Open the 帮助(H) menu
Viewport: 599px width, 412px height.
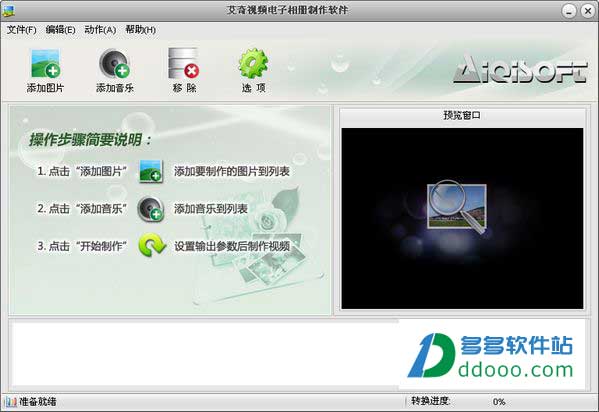141,30
